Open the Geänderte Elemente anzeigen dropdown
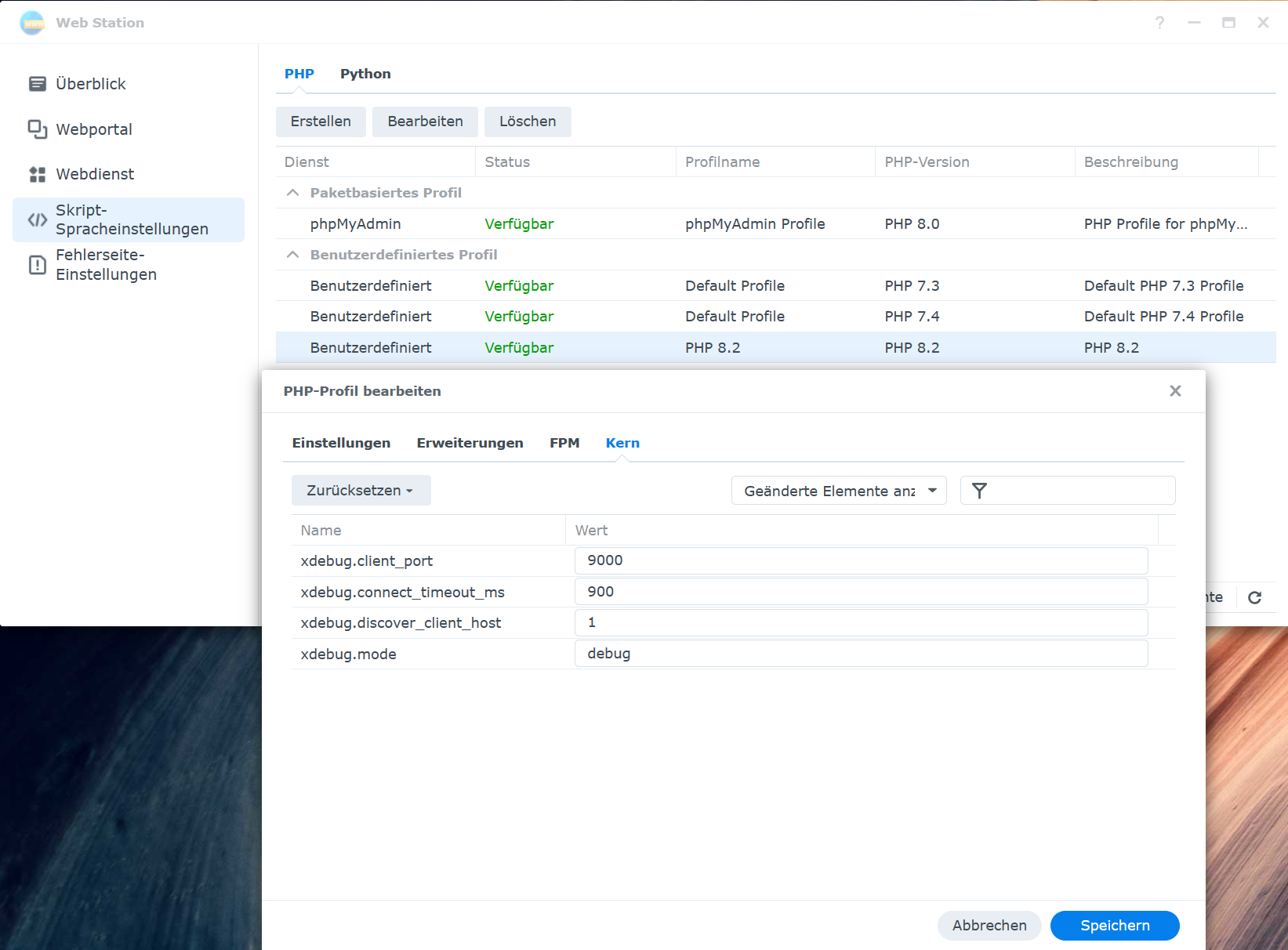Screen dimensions: 1288x950 839,491
